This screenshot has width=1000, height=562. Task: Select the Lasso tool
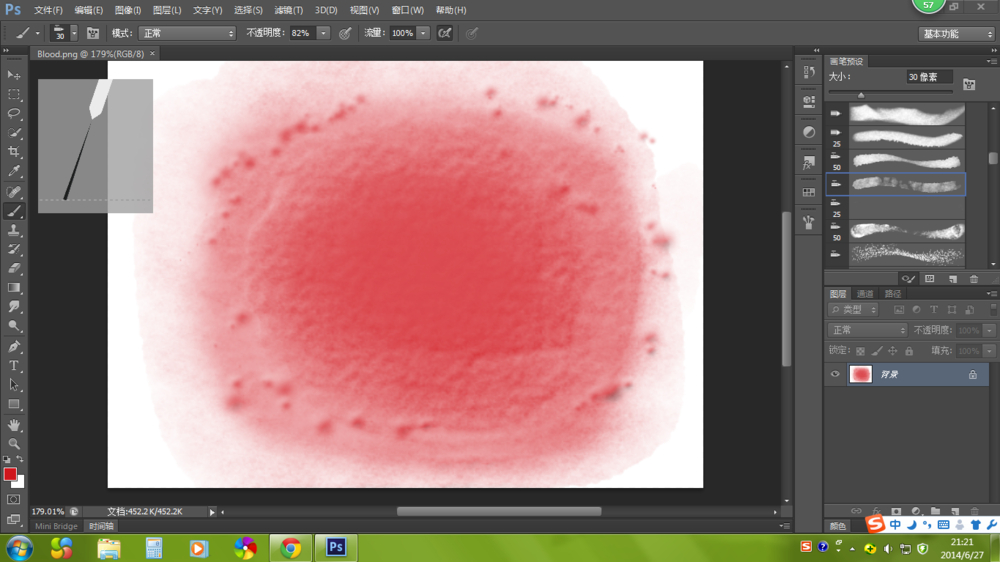[14, 114]
